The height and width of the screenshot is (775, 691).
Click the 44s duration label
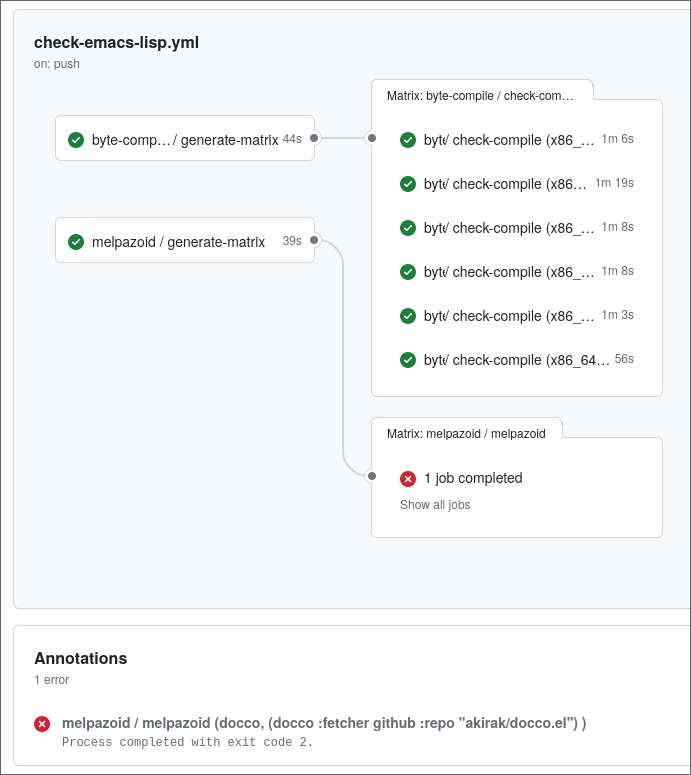[292, 139]
